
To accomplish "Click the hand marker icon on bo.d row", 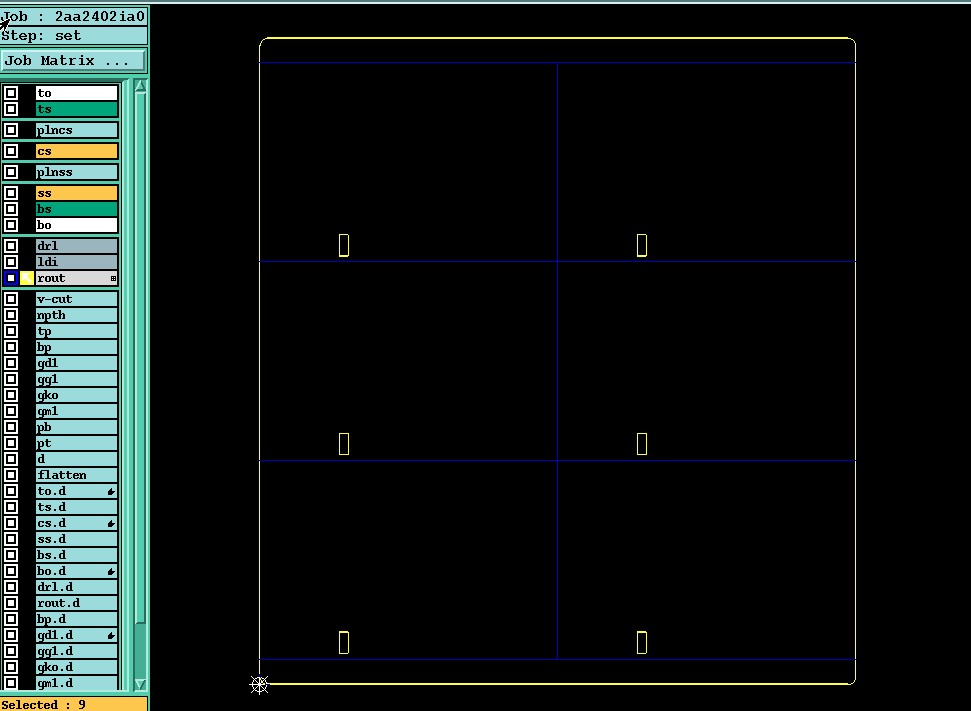I will (x=111, y=572).
